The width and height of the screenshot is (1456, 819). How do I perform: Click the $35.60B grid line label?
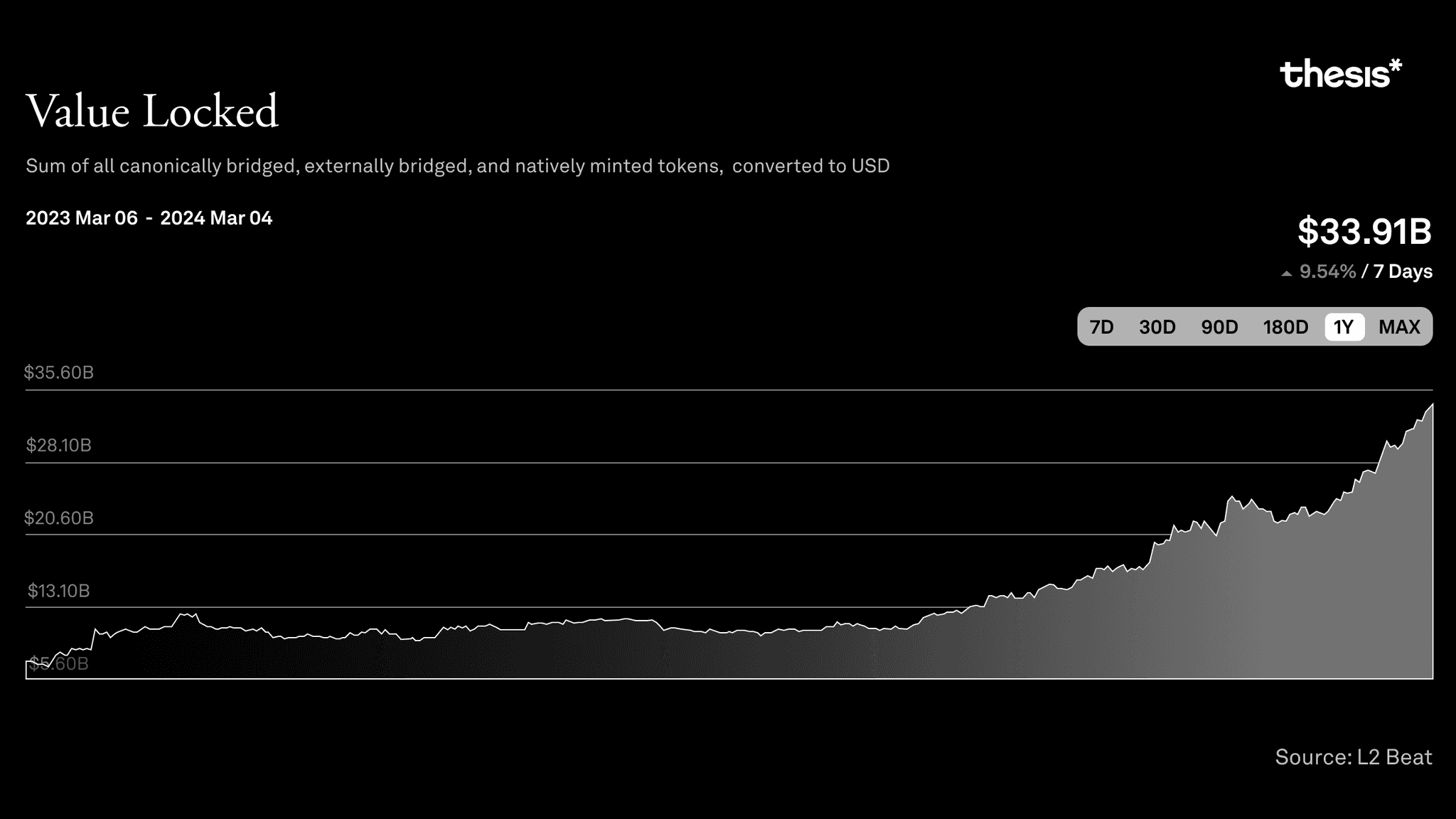point(59,372)
